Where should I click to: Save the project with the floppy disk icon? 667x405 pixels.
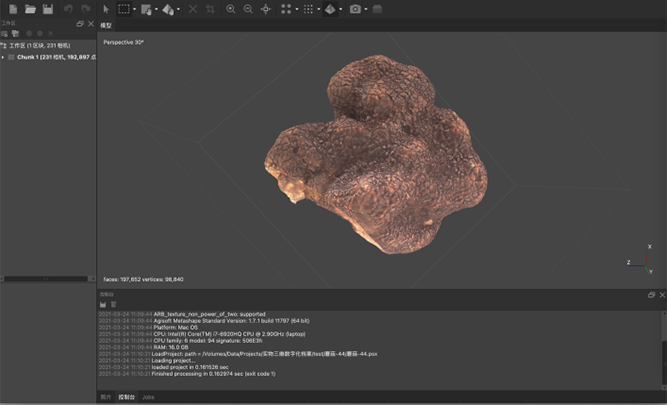click(47, 9)
